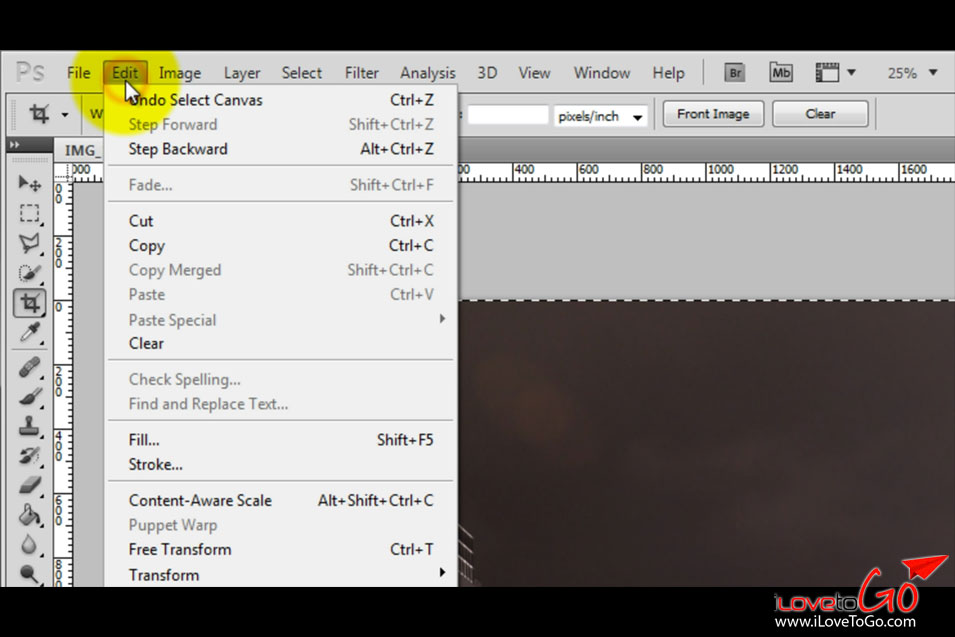Open the File menu
This screenshot has width=955, height=637.
[x=79, y=73]
